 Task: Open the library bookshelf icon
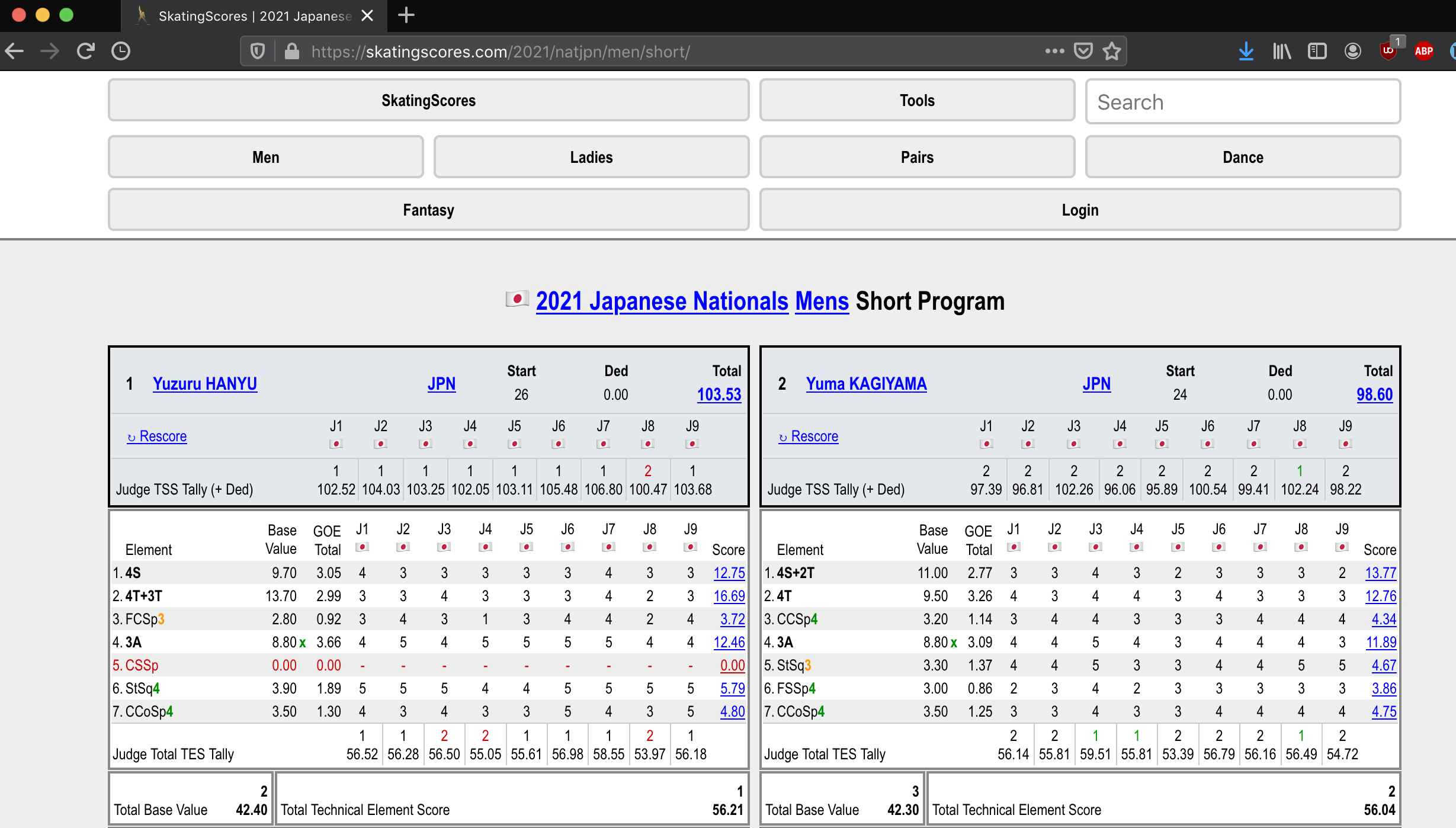[1281, 52]
